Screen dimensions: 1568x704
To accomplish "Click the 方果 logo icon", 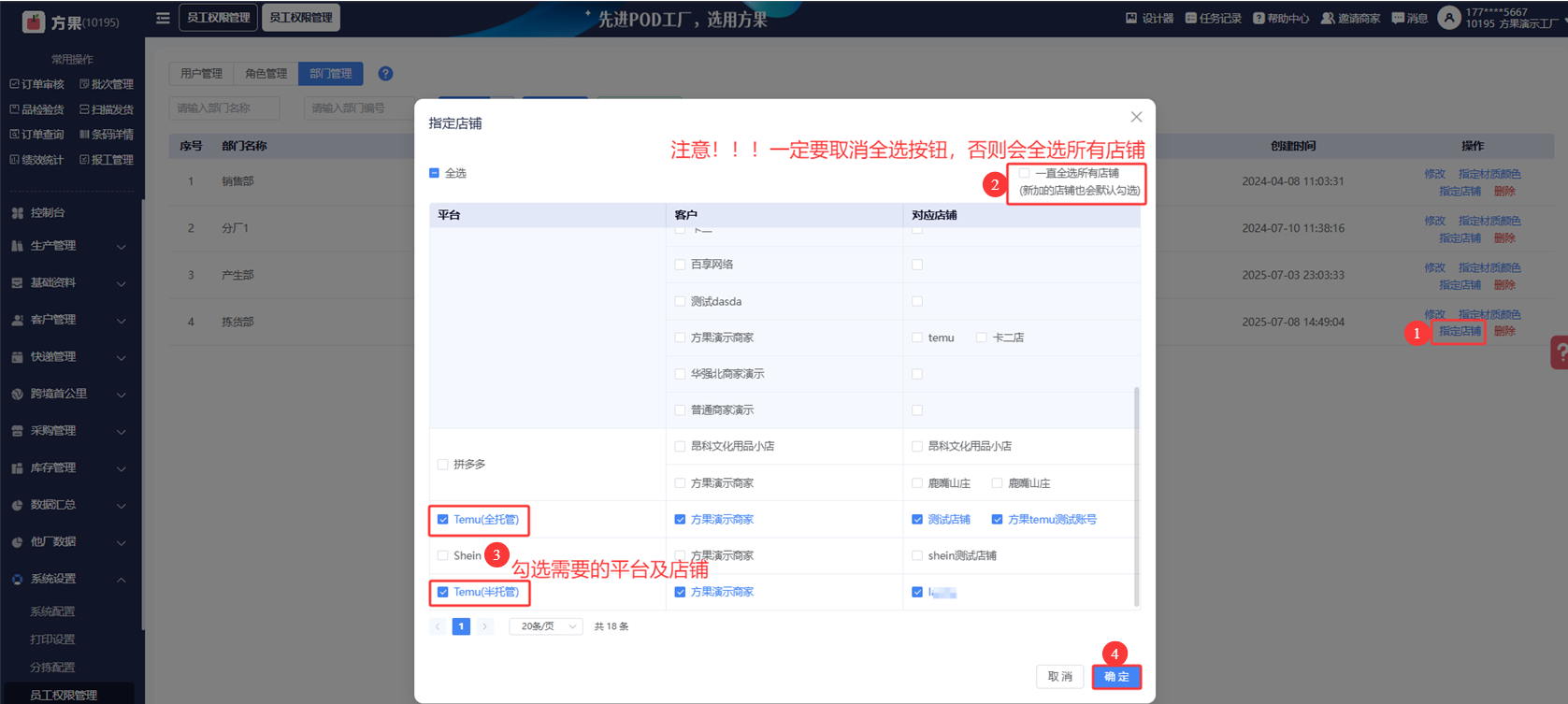I will pyautogui.click(x=34, y=22).
